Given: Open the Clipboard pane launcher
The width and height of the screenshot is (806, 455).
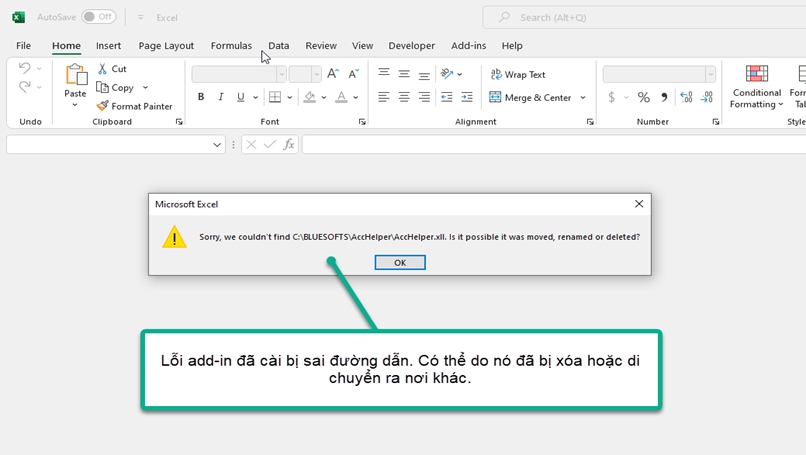Looking at the screenshot, I should click(x=179, y=122).
